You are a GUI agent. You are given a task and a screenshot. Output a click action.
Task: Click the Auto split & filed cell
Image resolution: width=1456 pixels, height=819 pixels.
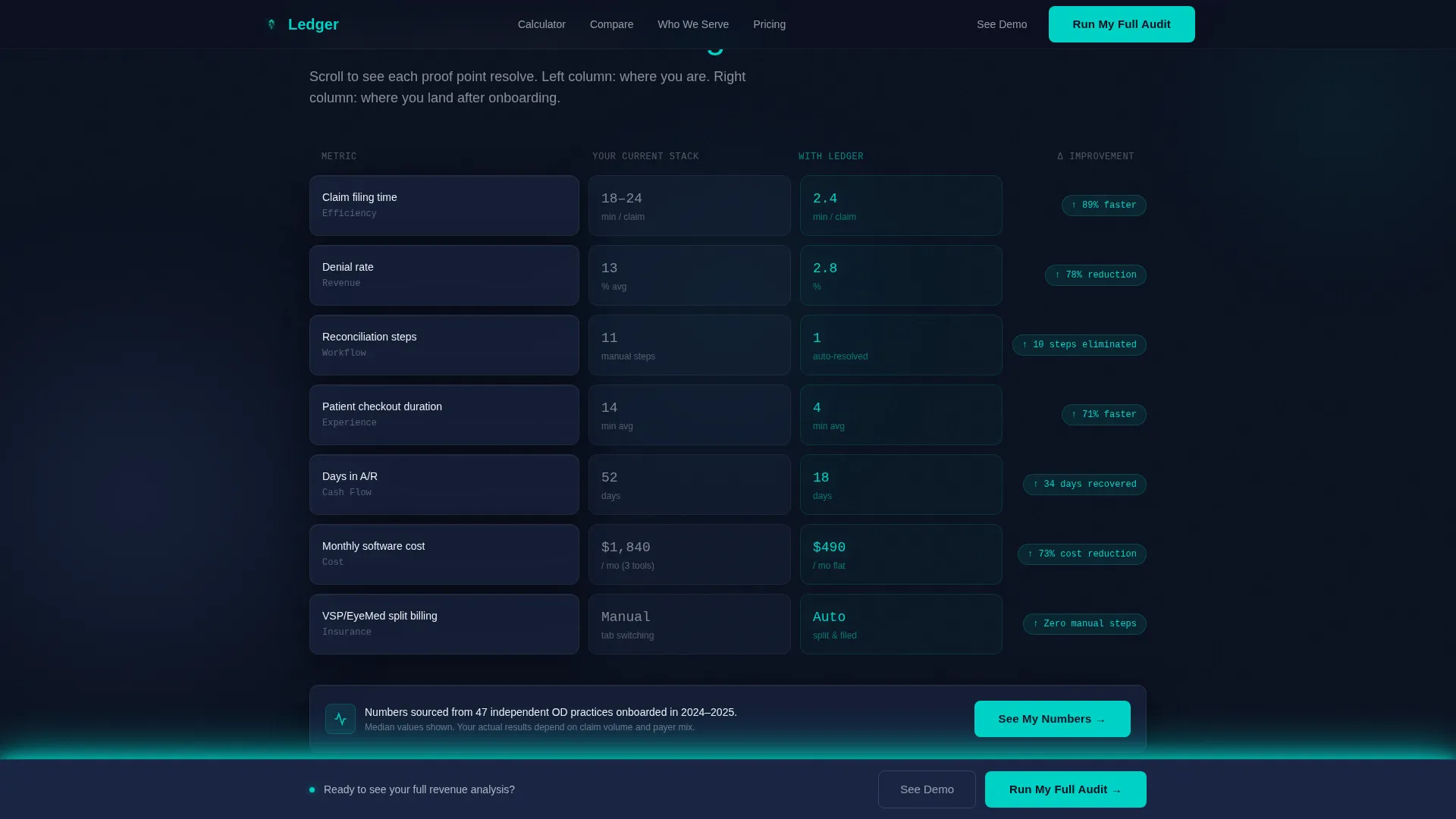point(901,624)
